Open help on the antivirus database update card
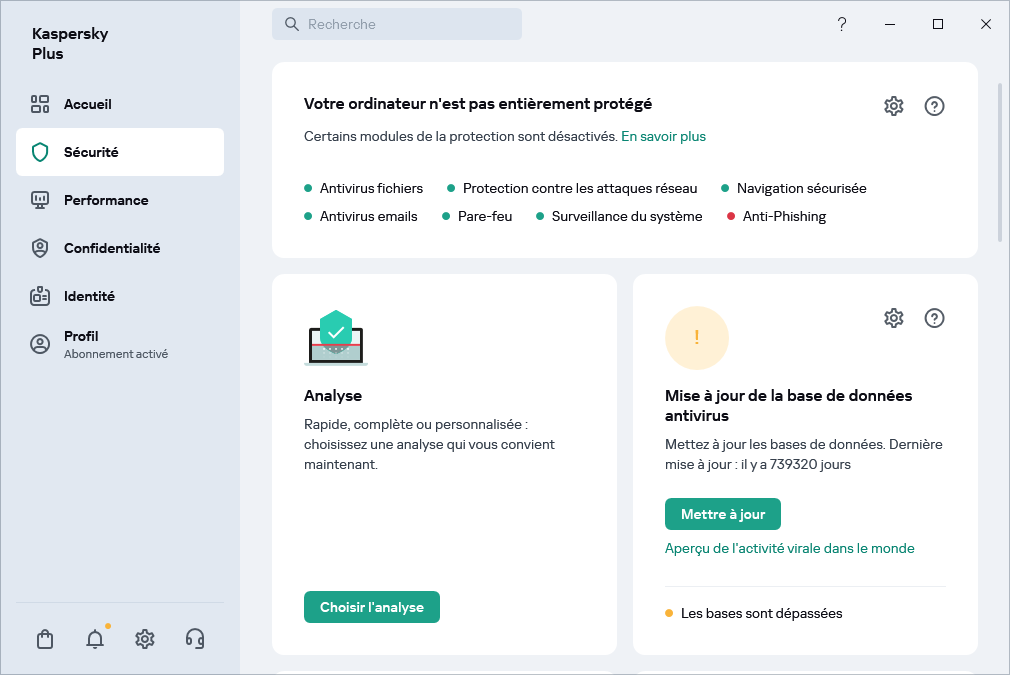Screen dimensions: 1010x675 (x=934, y=318)
